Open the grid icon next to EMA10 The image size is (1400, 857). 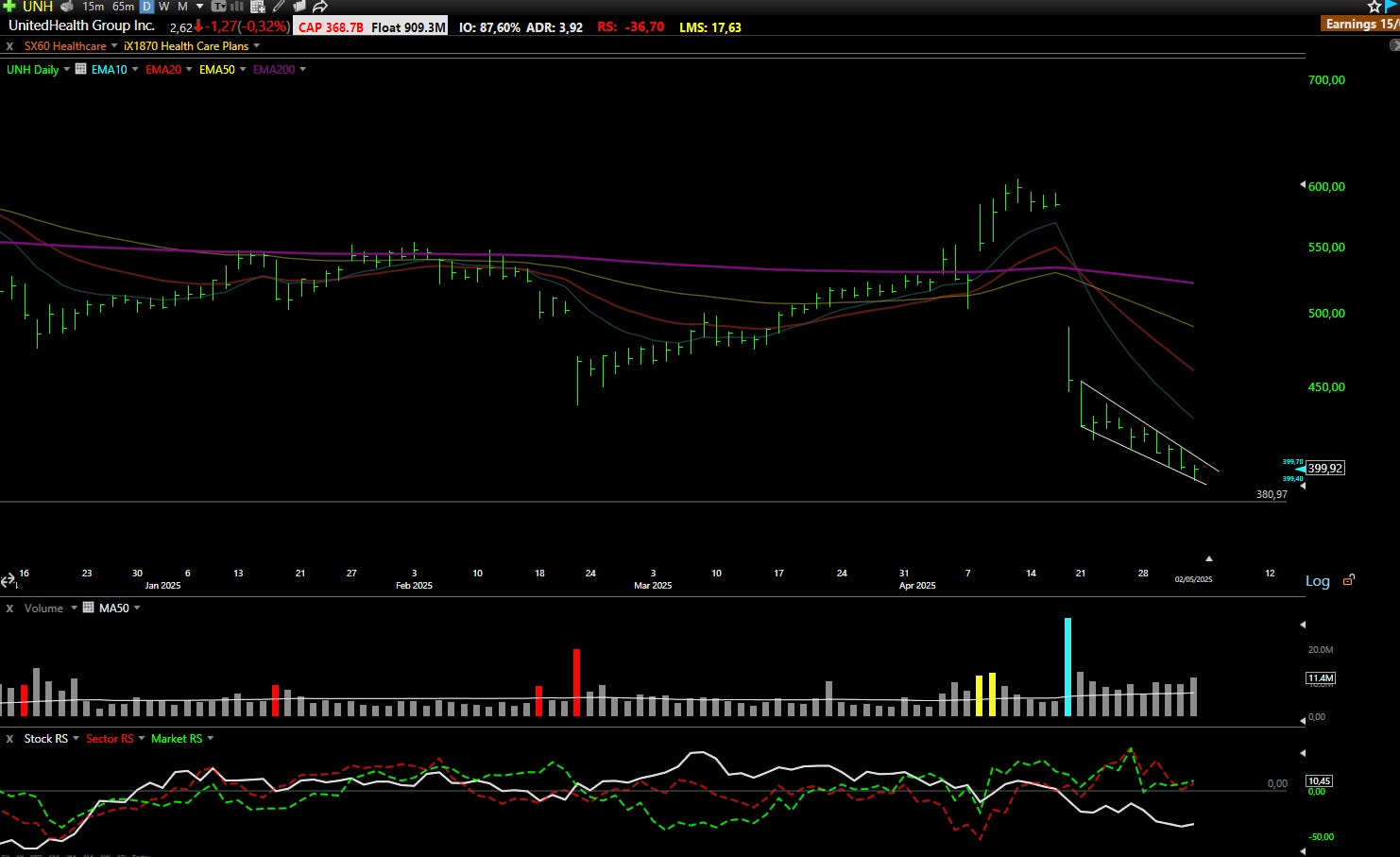(81, 69)
